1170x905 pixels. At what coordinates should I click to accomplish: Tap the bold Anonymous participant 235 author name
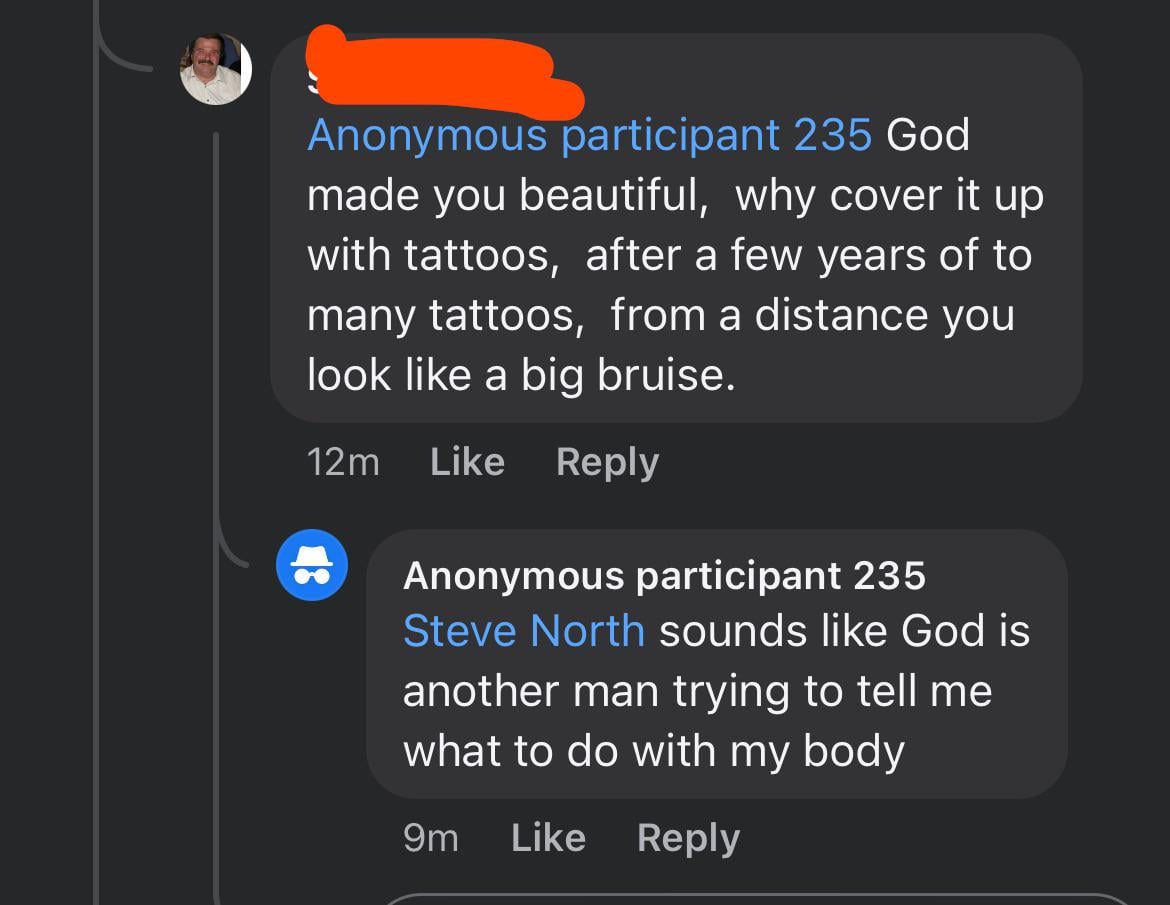click(x=664, y=575)
